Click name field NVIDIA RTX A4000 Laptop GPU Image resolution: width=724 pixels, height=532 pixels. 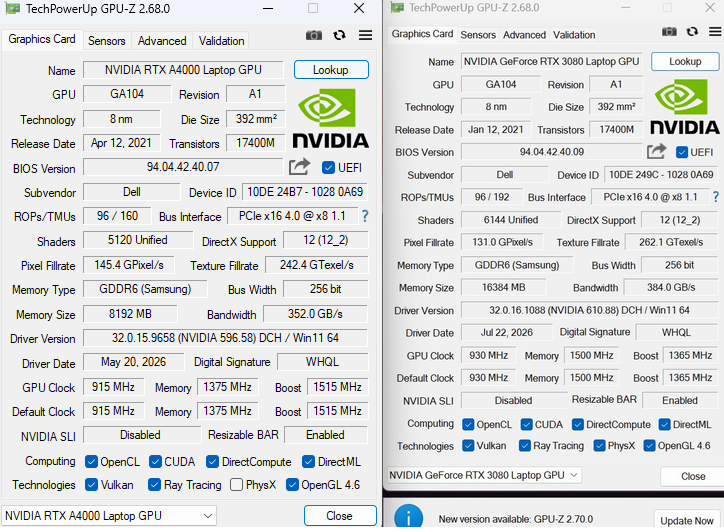pyautogui.click(x=183, y=70)
